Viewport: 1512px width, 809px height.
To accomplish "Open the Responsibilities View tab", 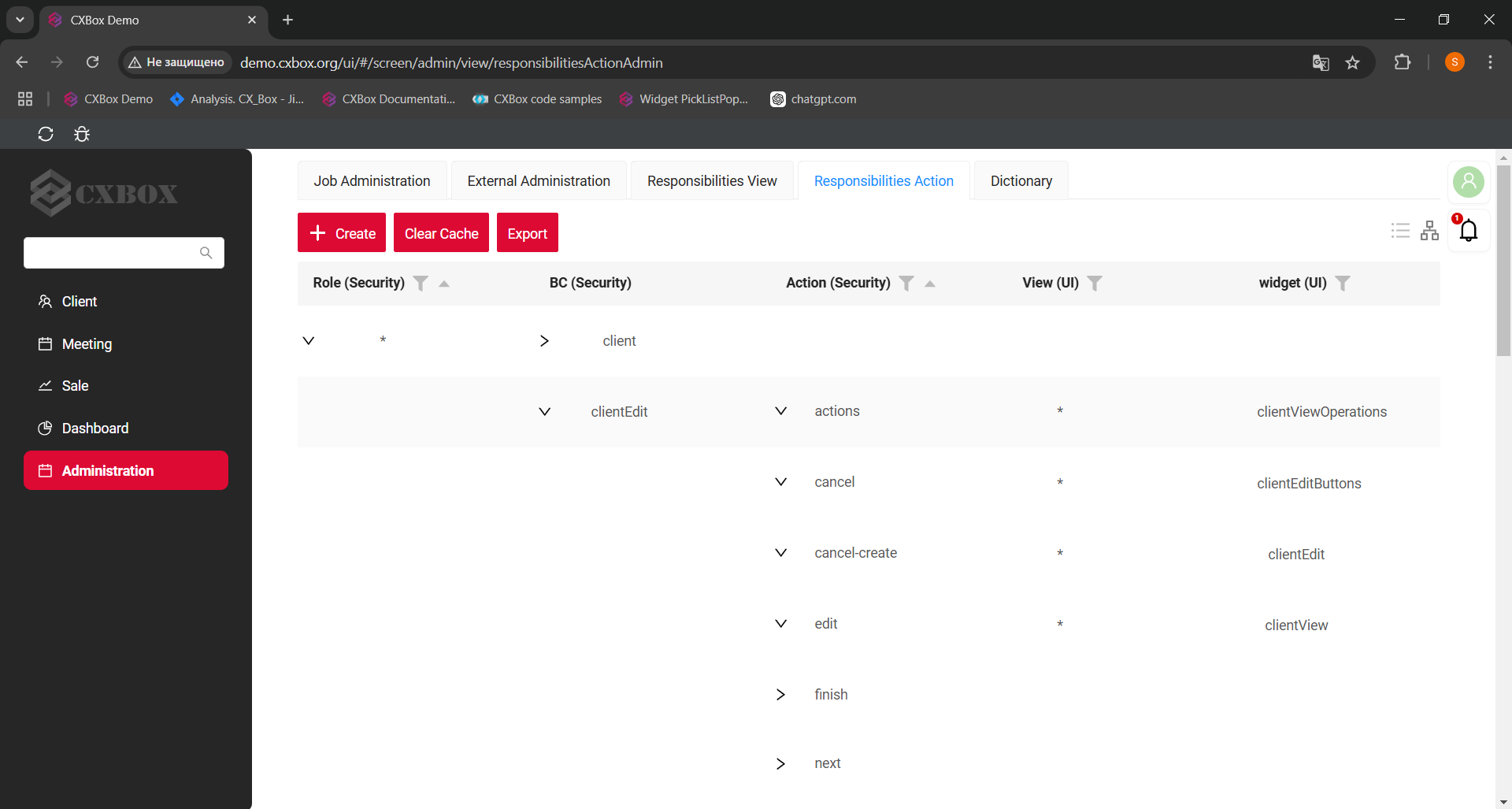I will [712, 181].
